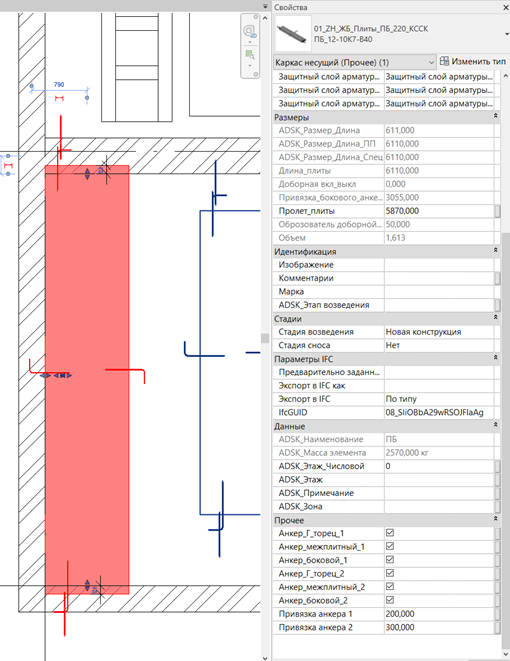Collapse the Параметры IFC section
Image resolution: width=510 pixels, height=661 pixels.
[x=496, y=357]
